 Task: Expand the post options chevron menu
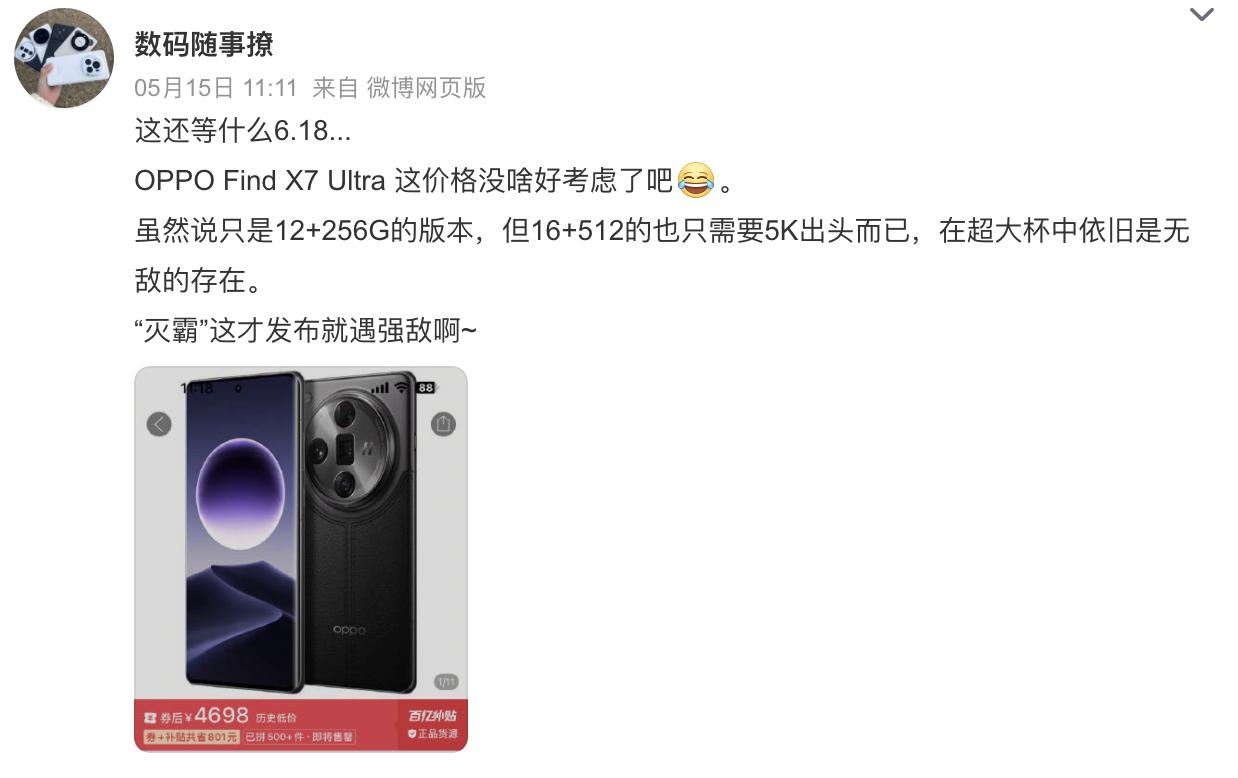(x=1200, y=14)
